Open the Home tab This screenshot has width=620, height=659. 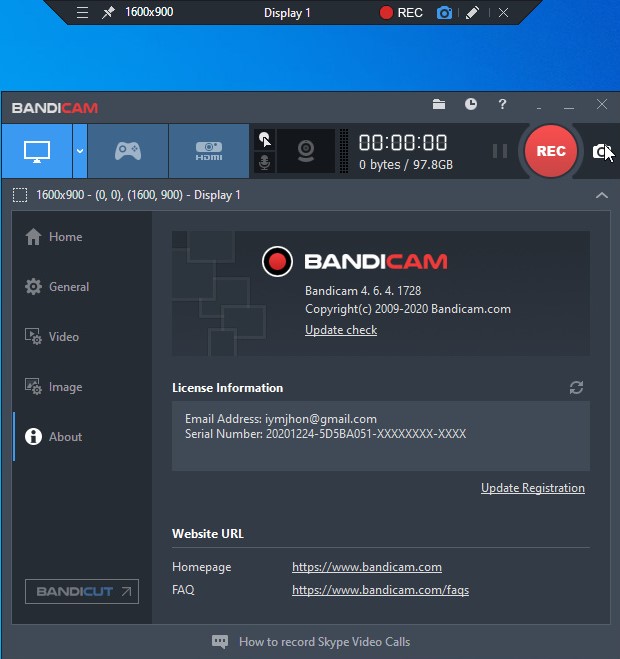pyautogui.click(x=53, y=237)
